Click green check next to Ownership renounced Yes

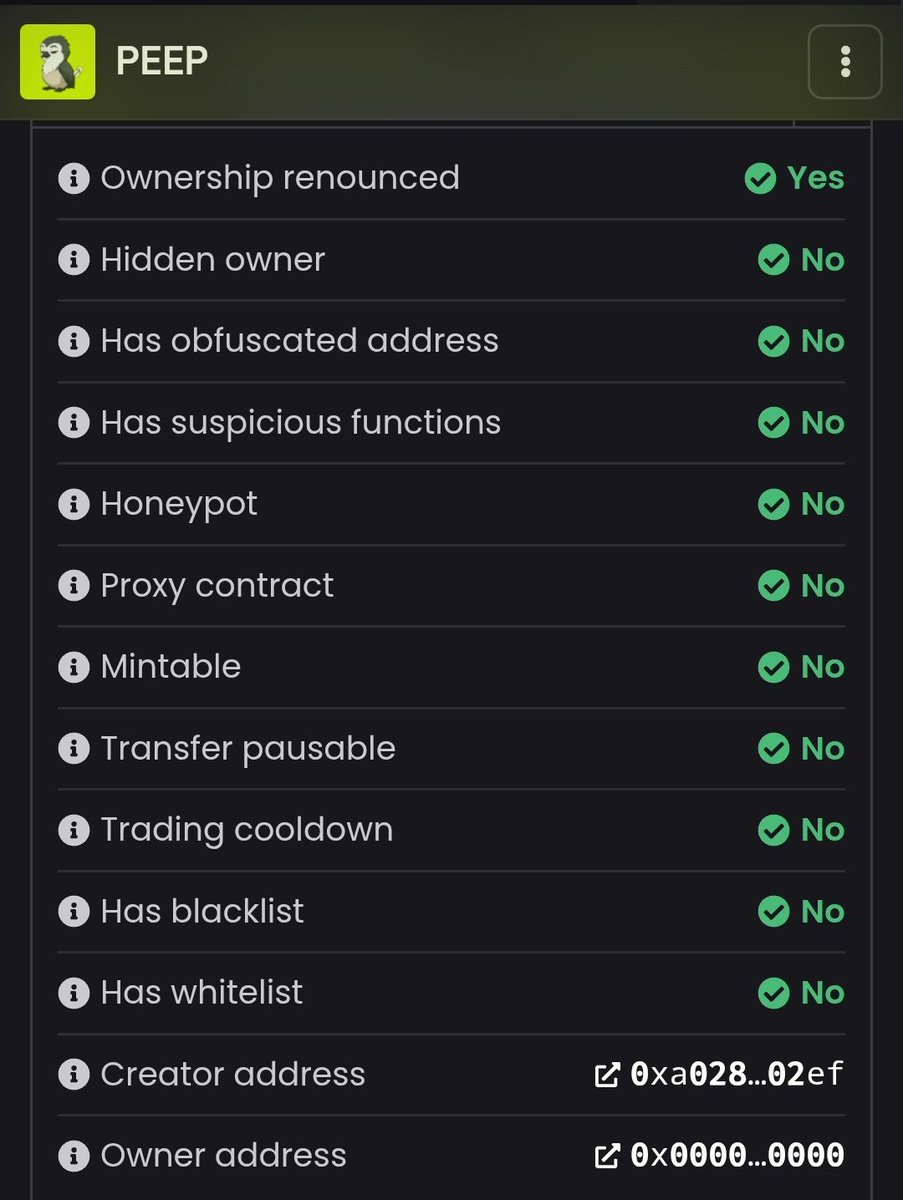(760, 179)
